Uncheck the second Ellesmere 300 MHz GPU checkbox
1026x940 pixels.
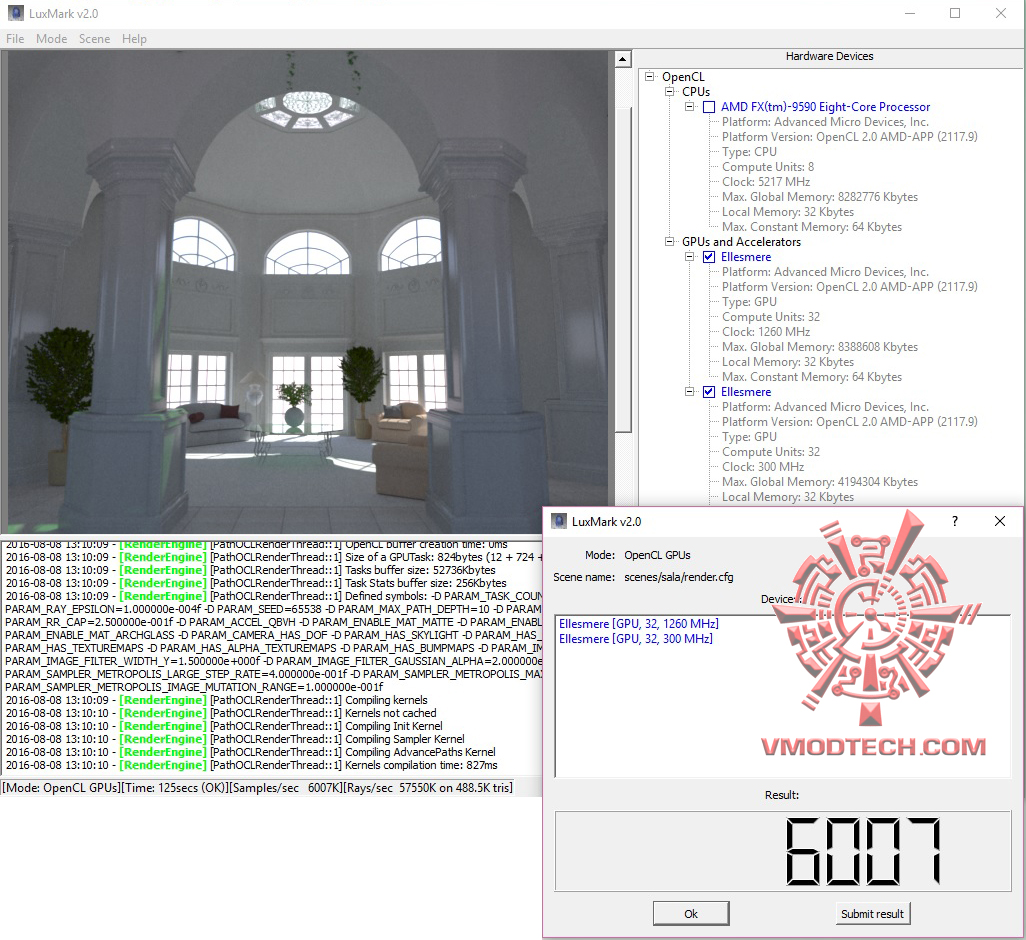[x=709, y=392]
